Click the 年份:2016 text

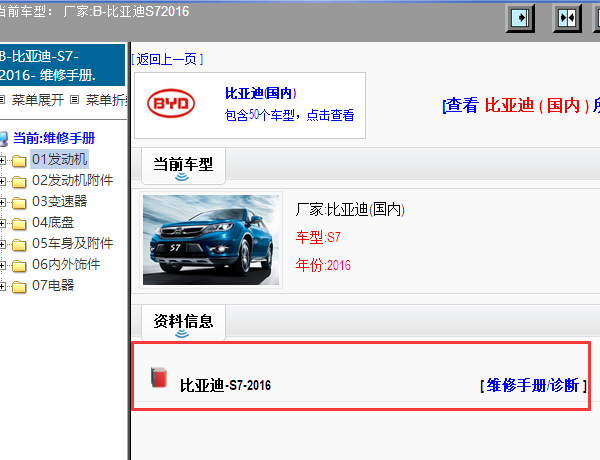323,265
